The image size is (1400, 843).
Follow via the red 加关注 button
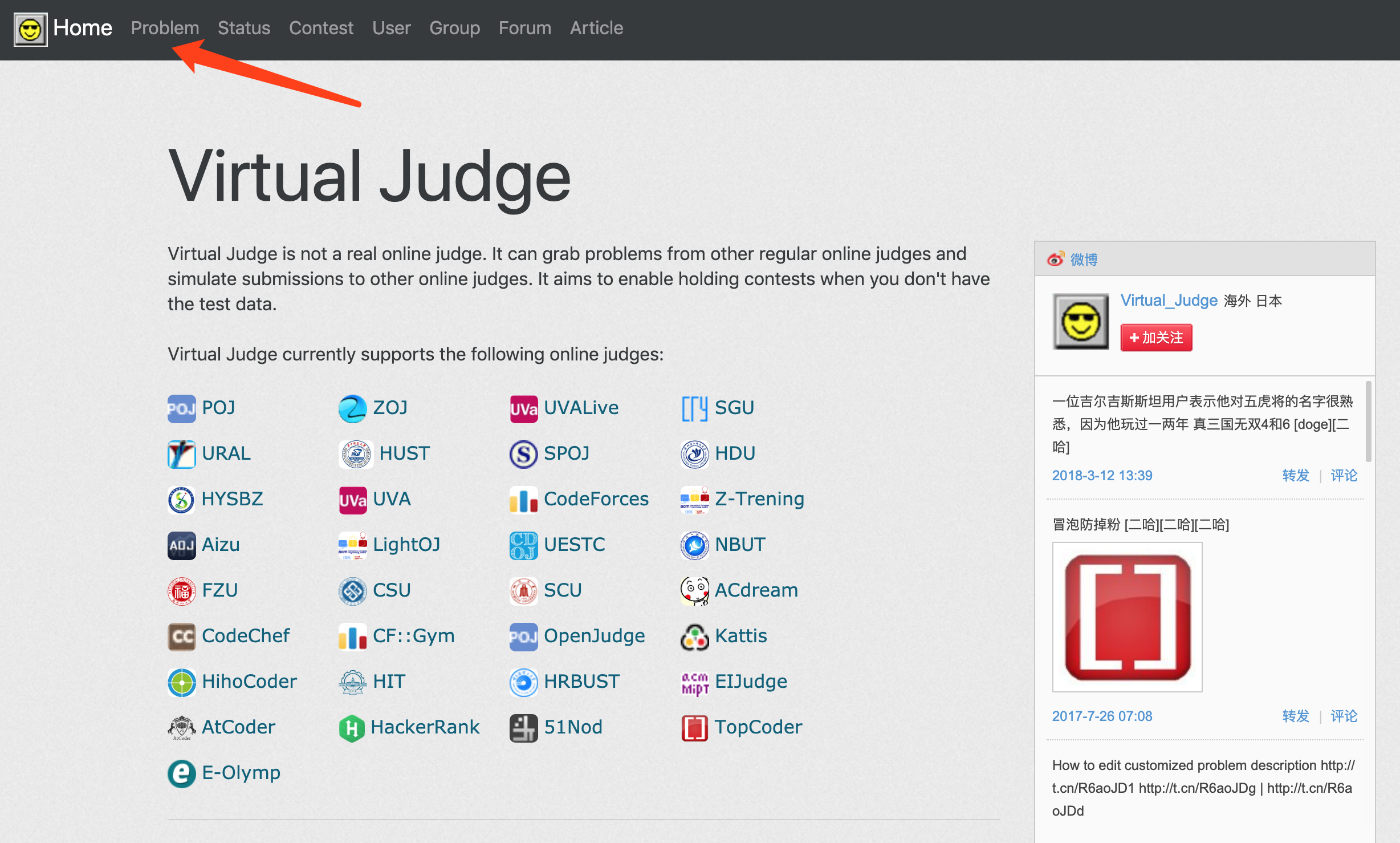[x=1156, y=338]
